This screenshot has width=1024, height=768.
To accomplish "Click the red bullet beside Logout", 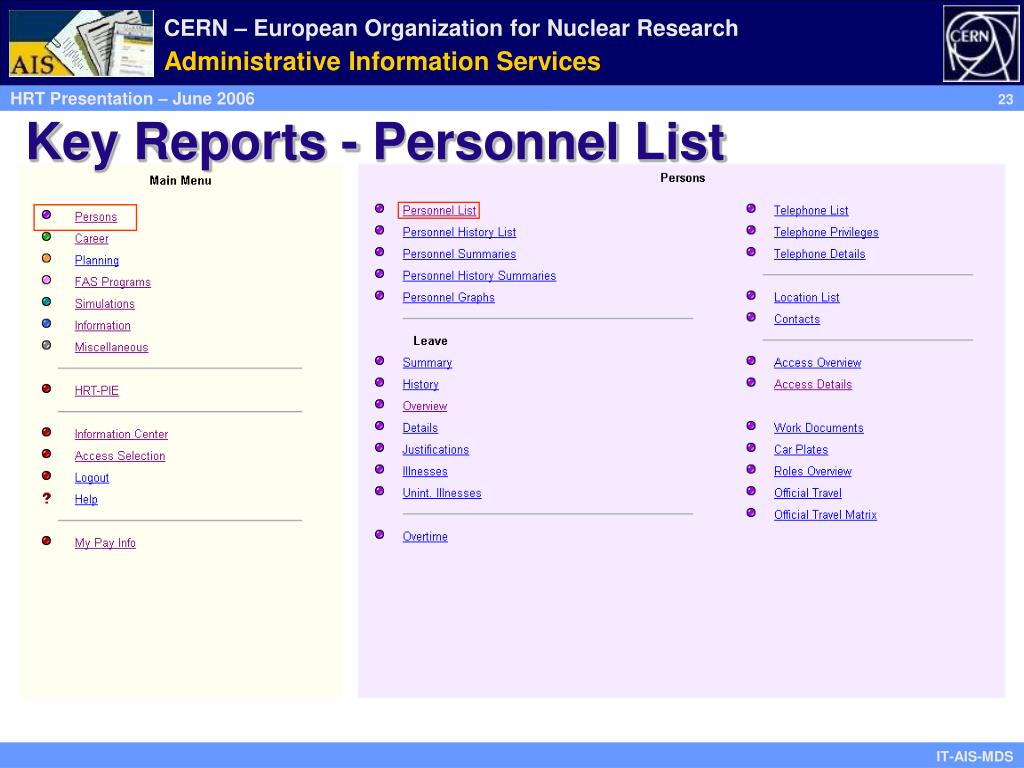I will (x=46, y=475).
